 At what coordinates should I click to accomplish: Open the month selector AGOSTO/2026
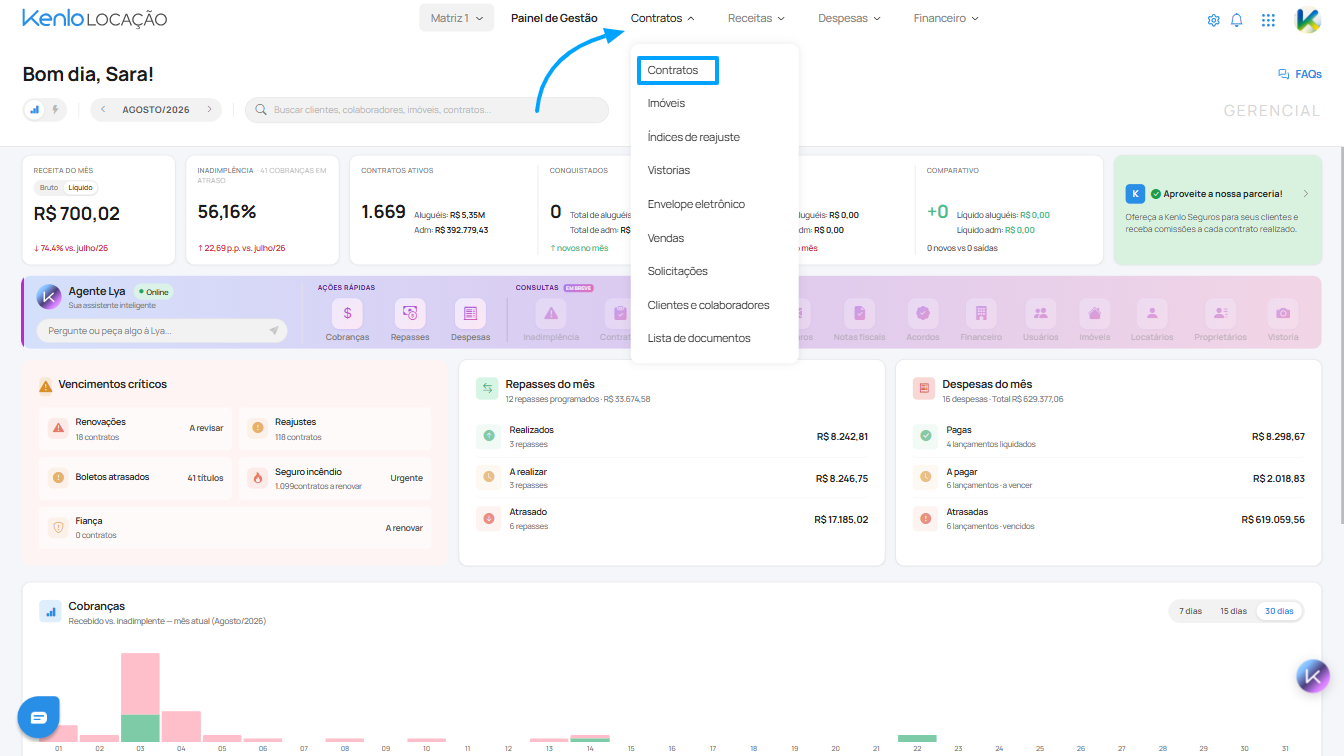click(156, 110)
